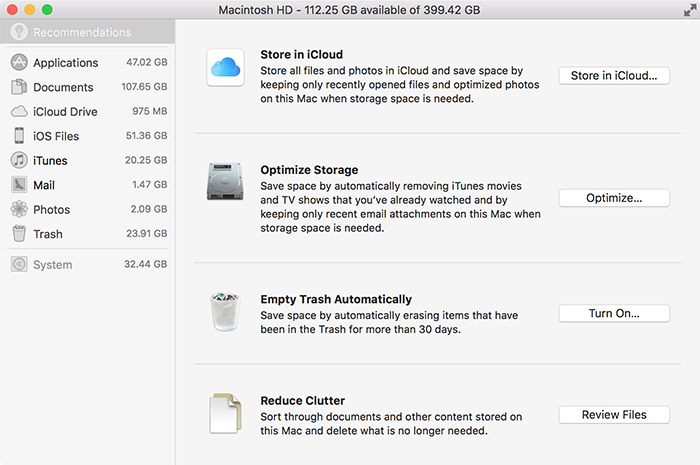Screen dimensions: 700x465
Task: Click the full trash can icon
Action: pyautogui.click(x=225, y=312)
